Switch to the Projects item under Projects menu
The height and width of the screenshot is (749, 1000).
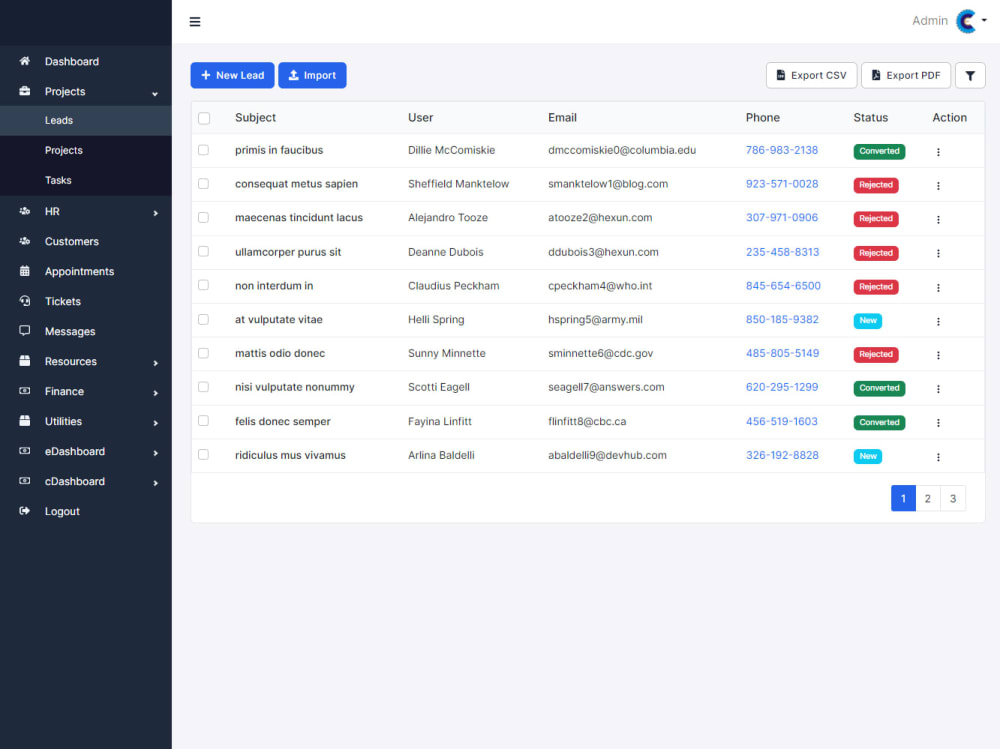tap(65, 151)
